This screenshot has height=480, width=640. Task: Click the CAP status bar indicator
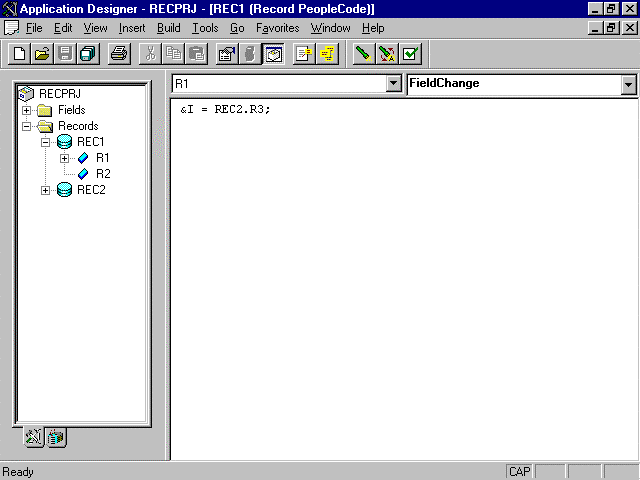[x=520, y=472]
